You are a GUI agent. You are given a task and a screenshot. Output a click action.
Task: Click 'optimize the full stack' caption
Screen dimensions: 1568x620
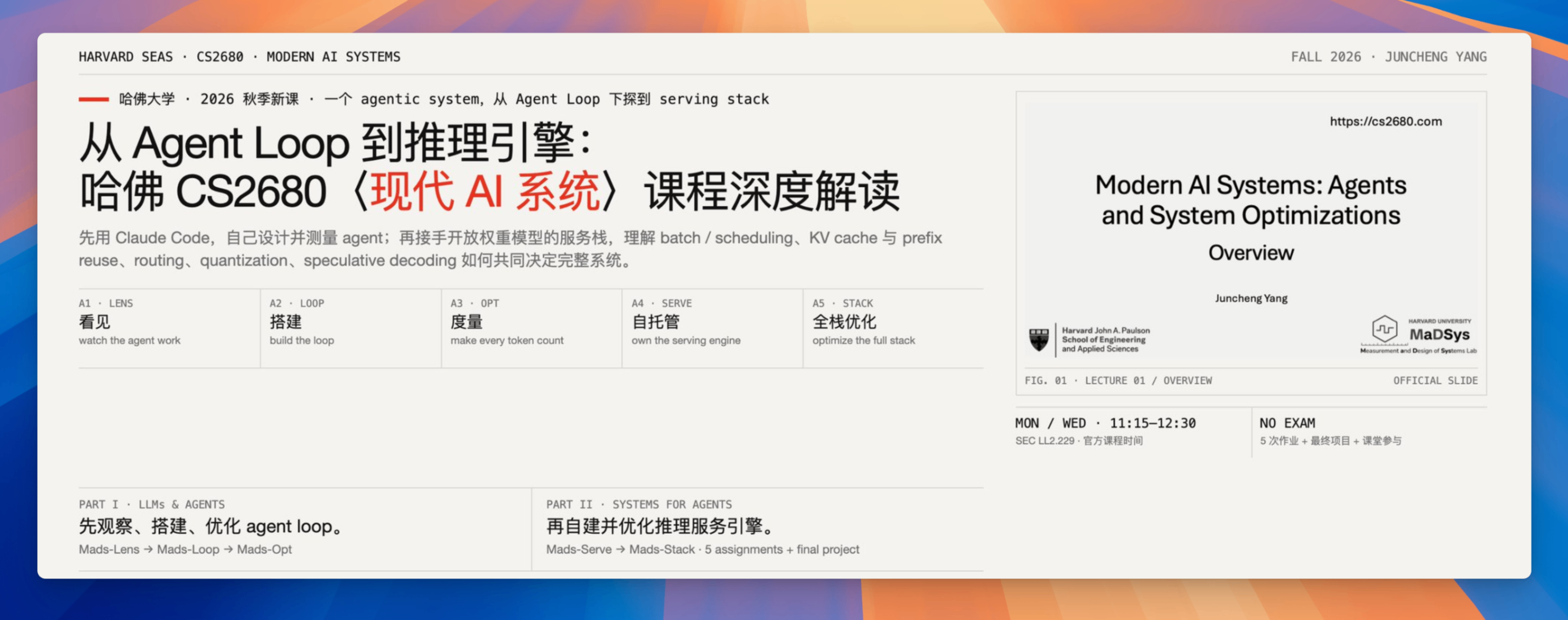(863, 341)
